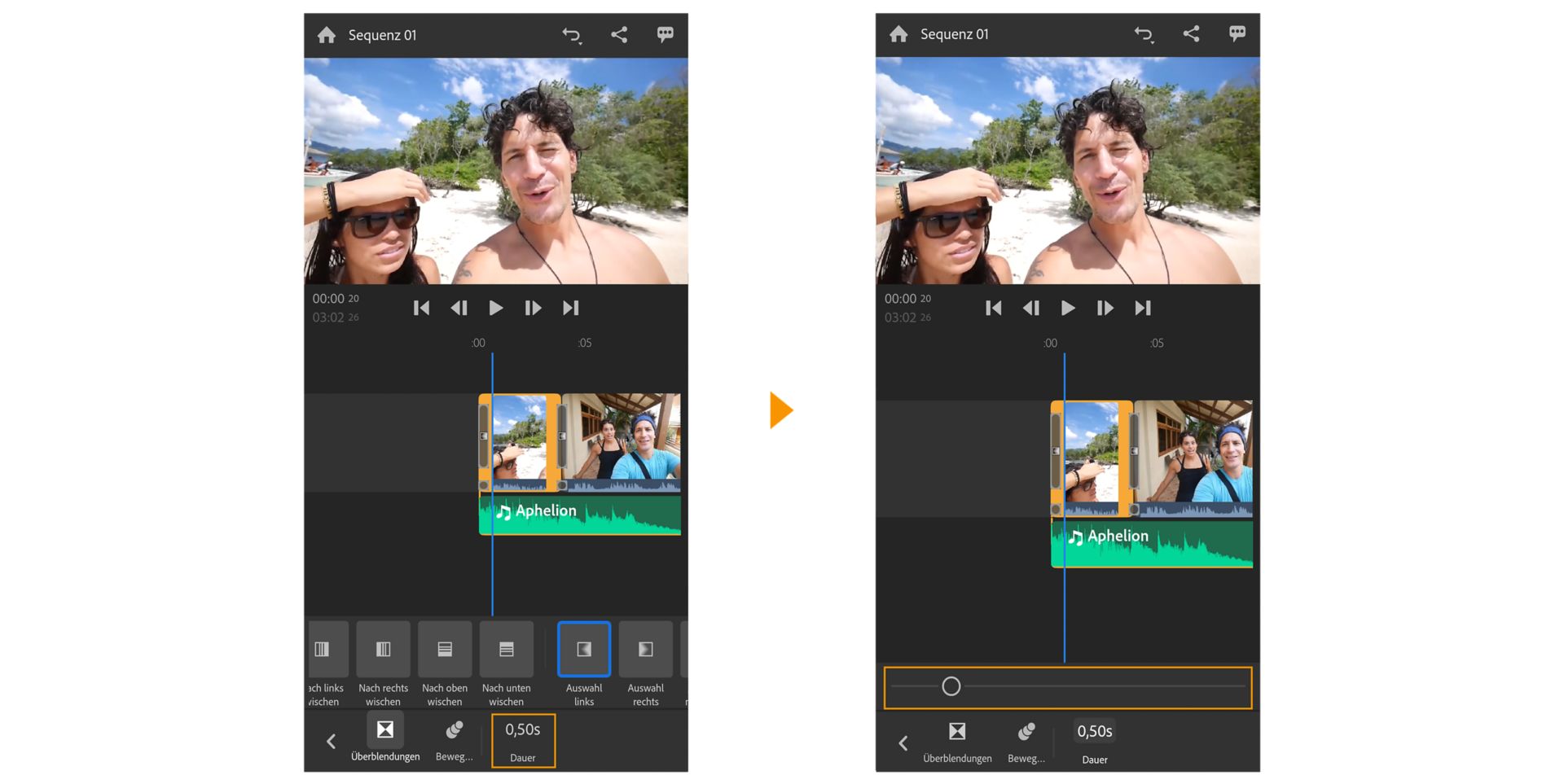Step forward one frame in right screen
The image size is (1564, 784).
tap(1105, 308)
